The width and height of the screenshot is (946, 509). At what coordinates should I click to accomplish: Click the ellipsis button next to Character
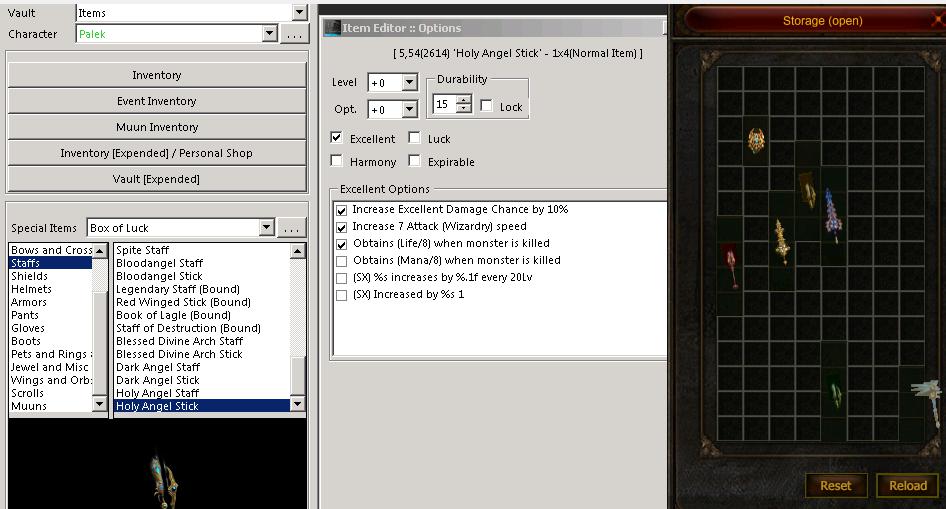294,34
